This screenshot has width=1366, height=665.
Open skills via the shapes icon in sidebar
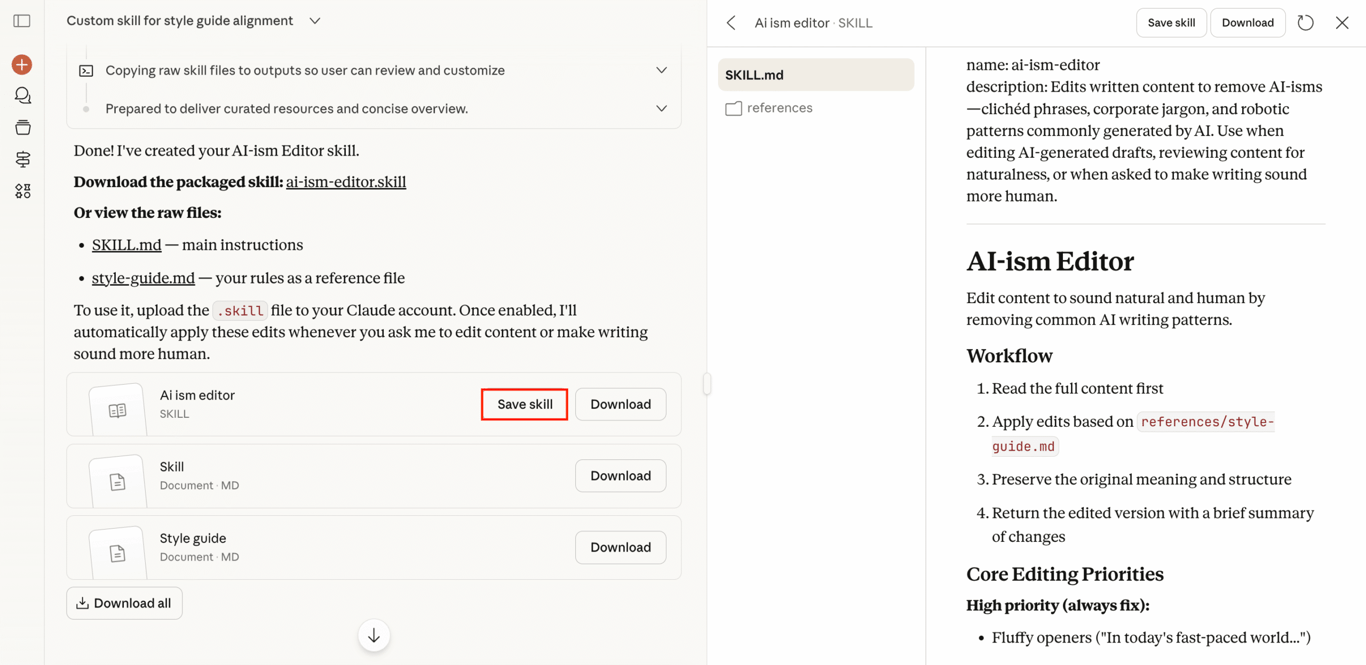click(x=22, y=190)
